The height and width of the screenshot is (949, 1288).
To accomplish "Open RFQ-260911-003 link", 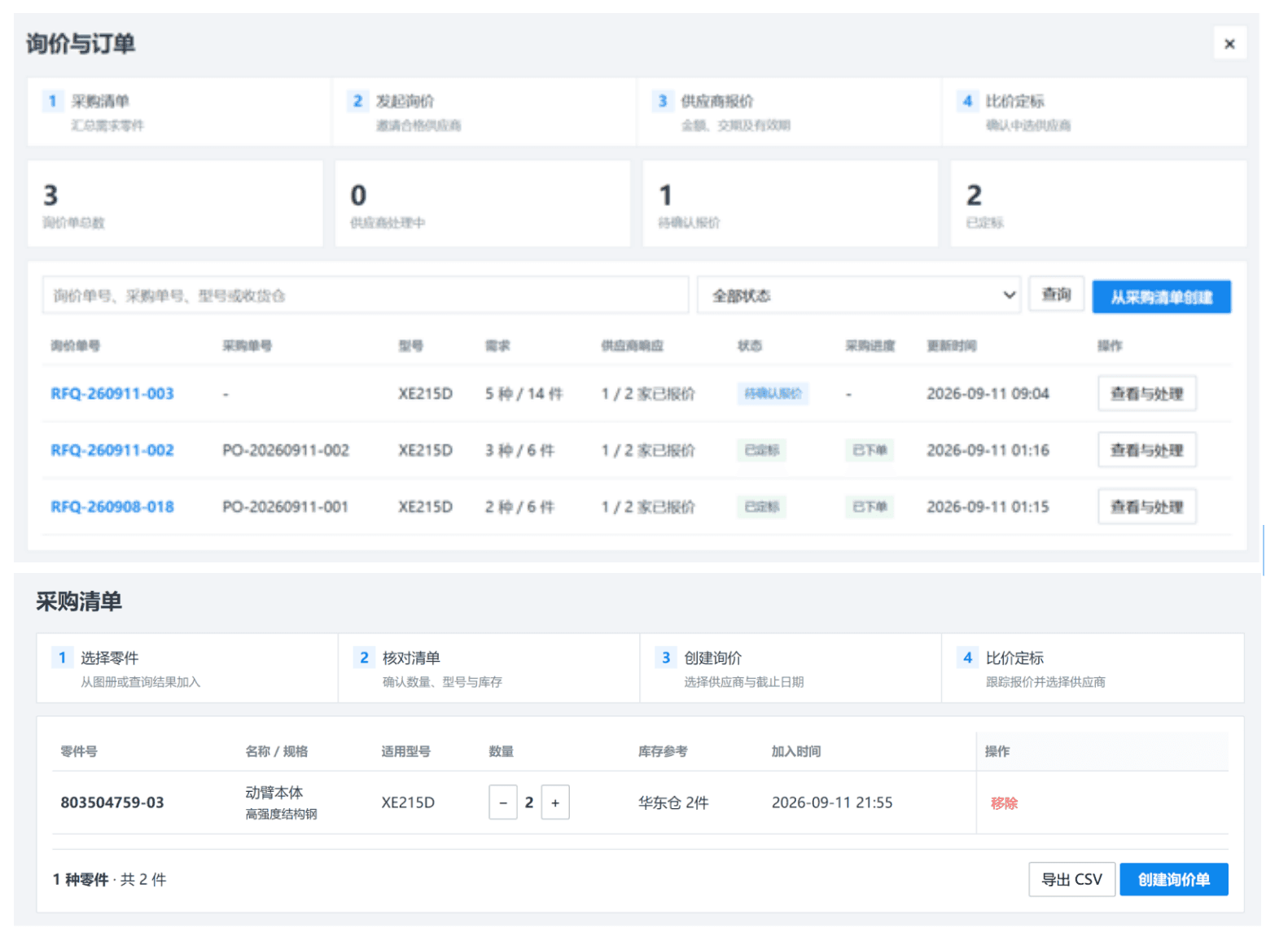I will pos(112,394).
